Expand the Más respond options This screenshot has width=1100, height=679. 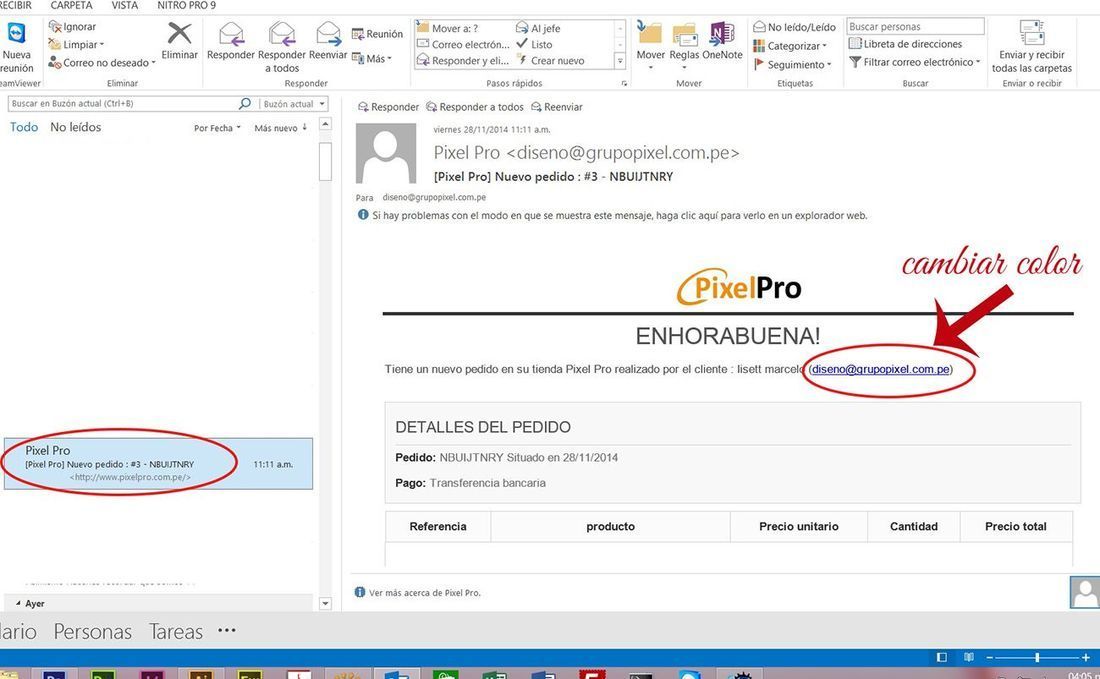372,58
